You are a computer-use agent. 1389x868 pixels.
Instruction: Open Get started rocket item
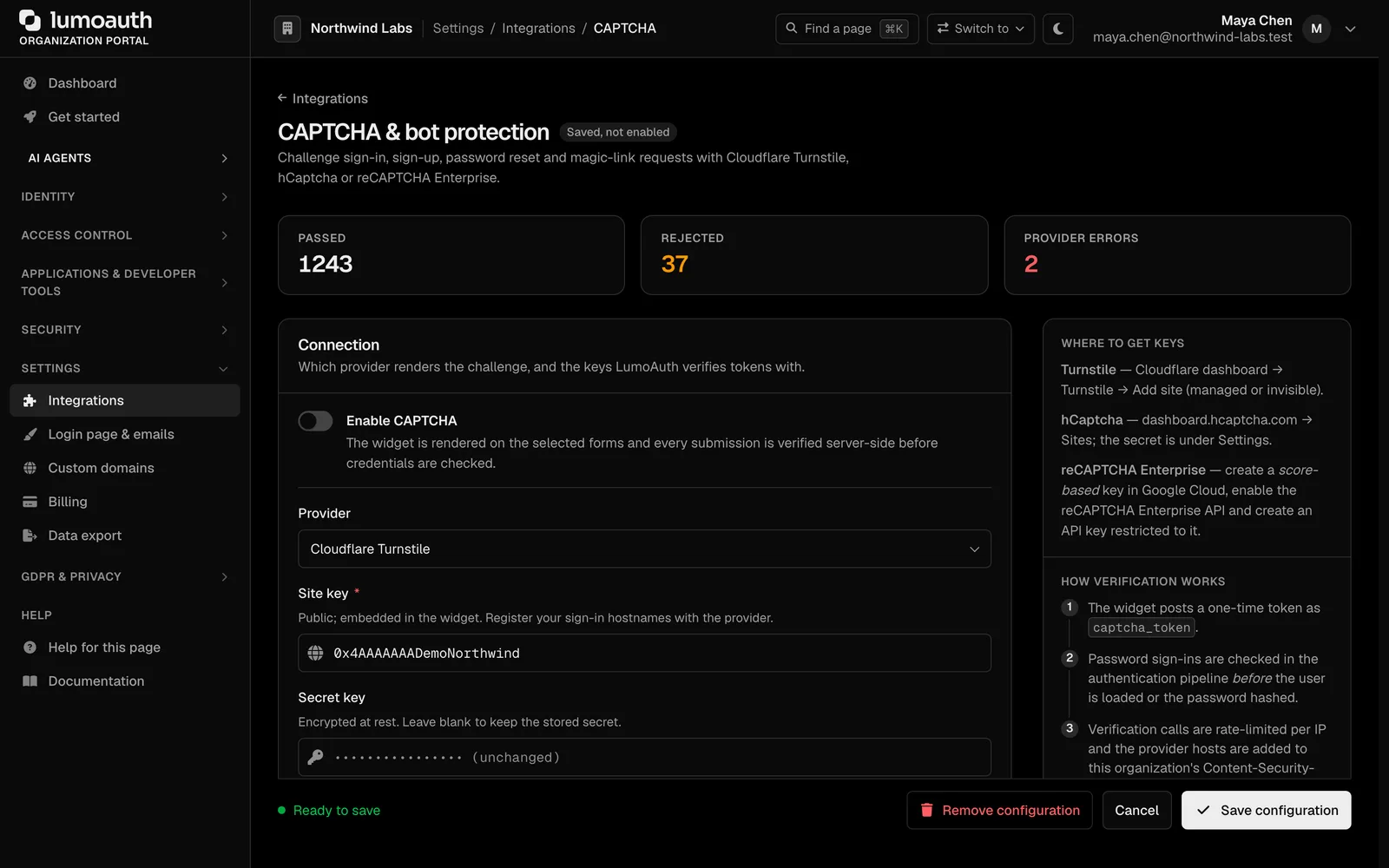(125, 117)
